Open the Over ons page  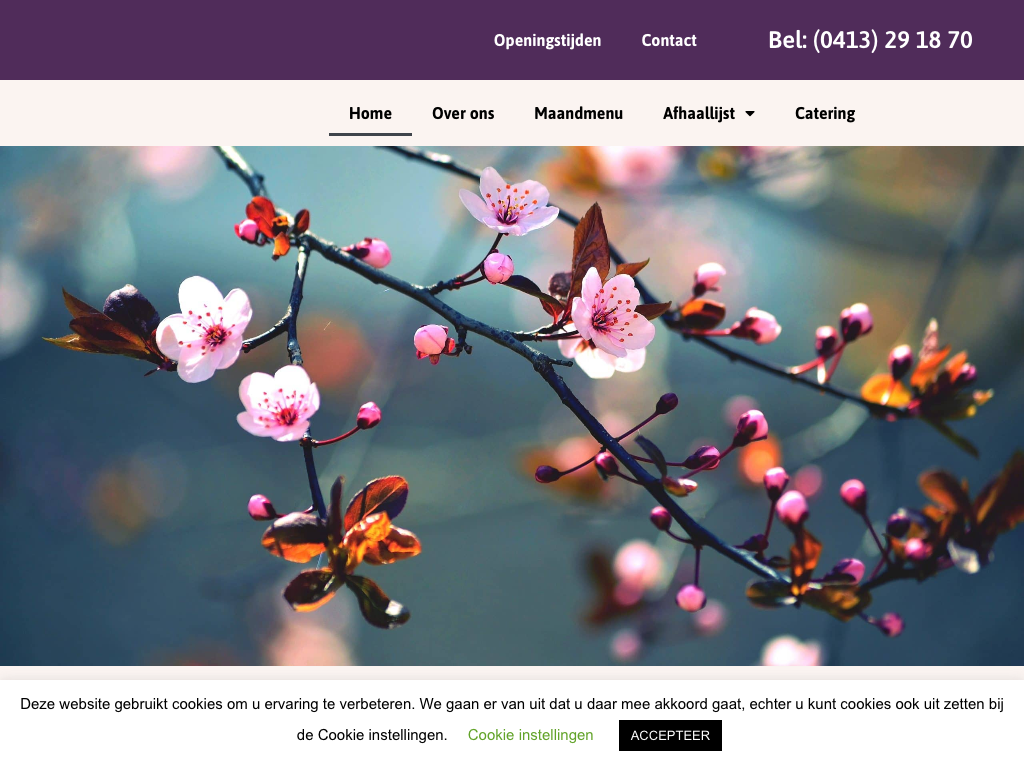(463, 114)
